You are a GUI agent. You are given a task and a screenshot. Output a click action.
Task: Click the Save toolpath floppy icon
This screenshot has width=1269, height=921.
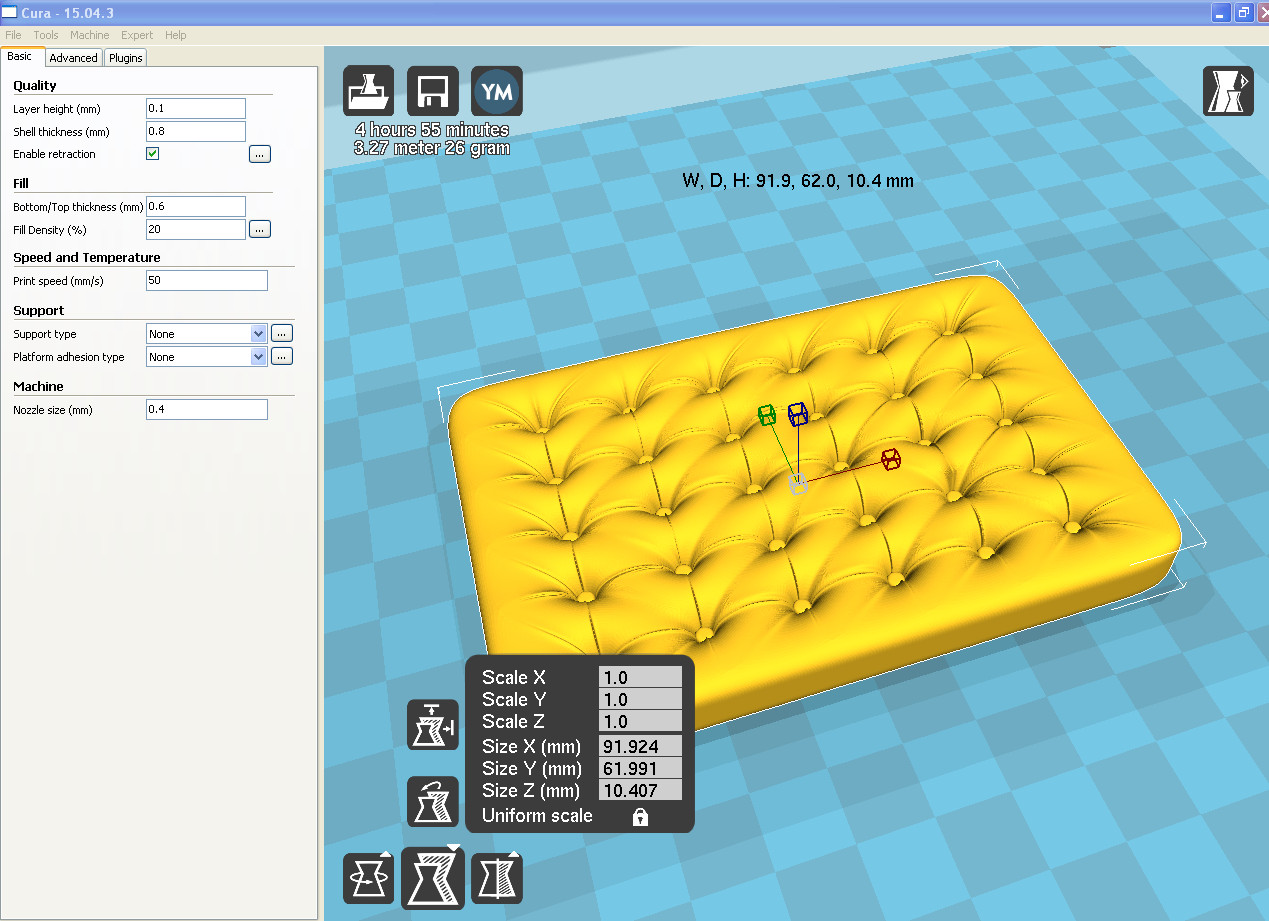[432, 92]
